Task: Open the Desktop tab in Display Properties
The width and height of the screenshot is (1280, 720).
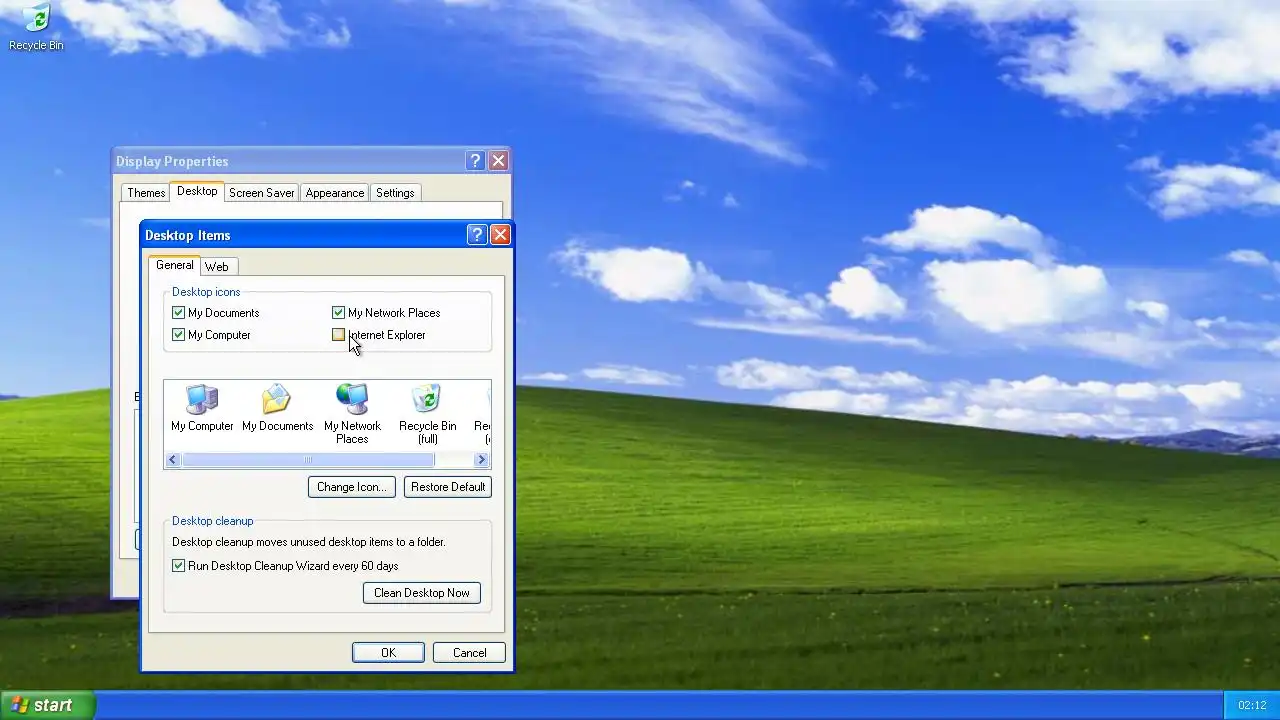Action: (x=197, y=191)
